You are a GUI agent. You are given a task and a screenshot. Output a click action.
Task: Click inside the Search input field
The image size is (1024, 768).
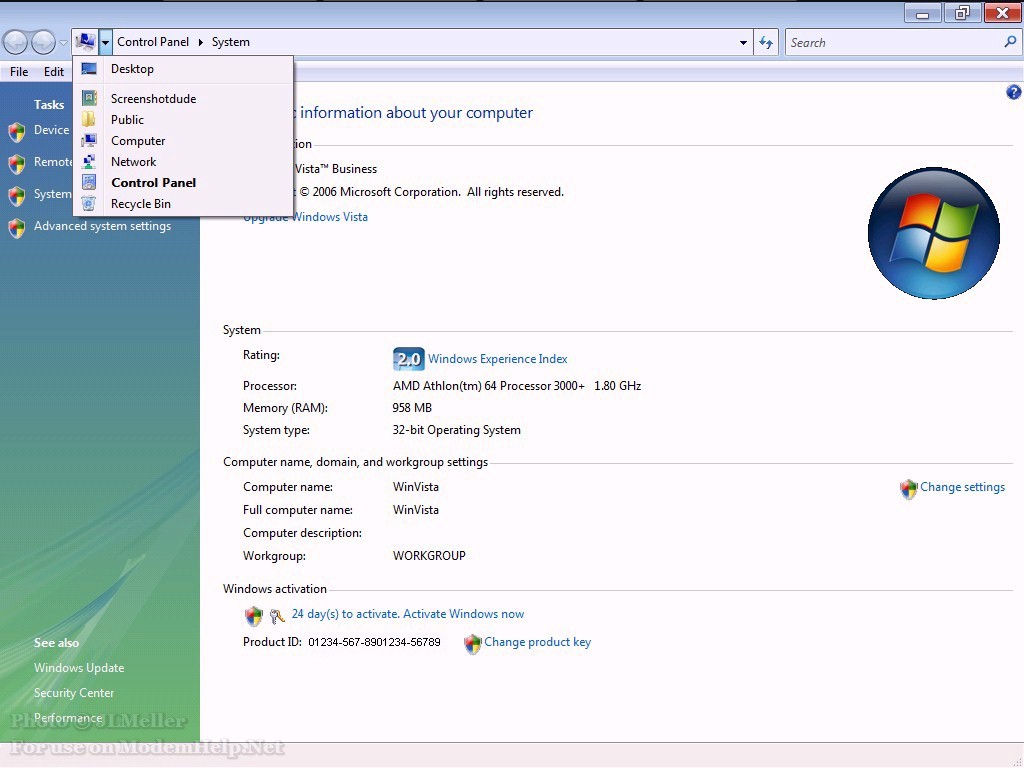(895, 42)
